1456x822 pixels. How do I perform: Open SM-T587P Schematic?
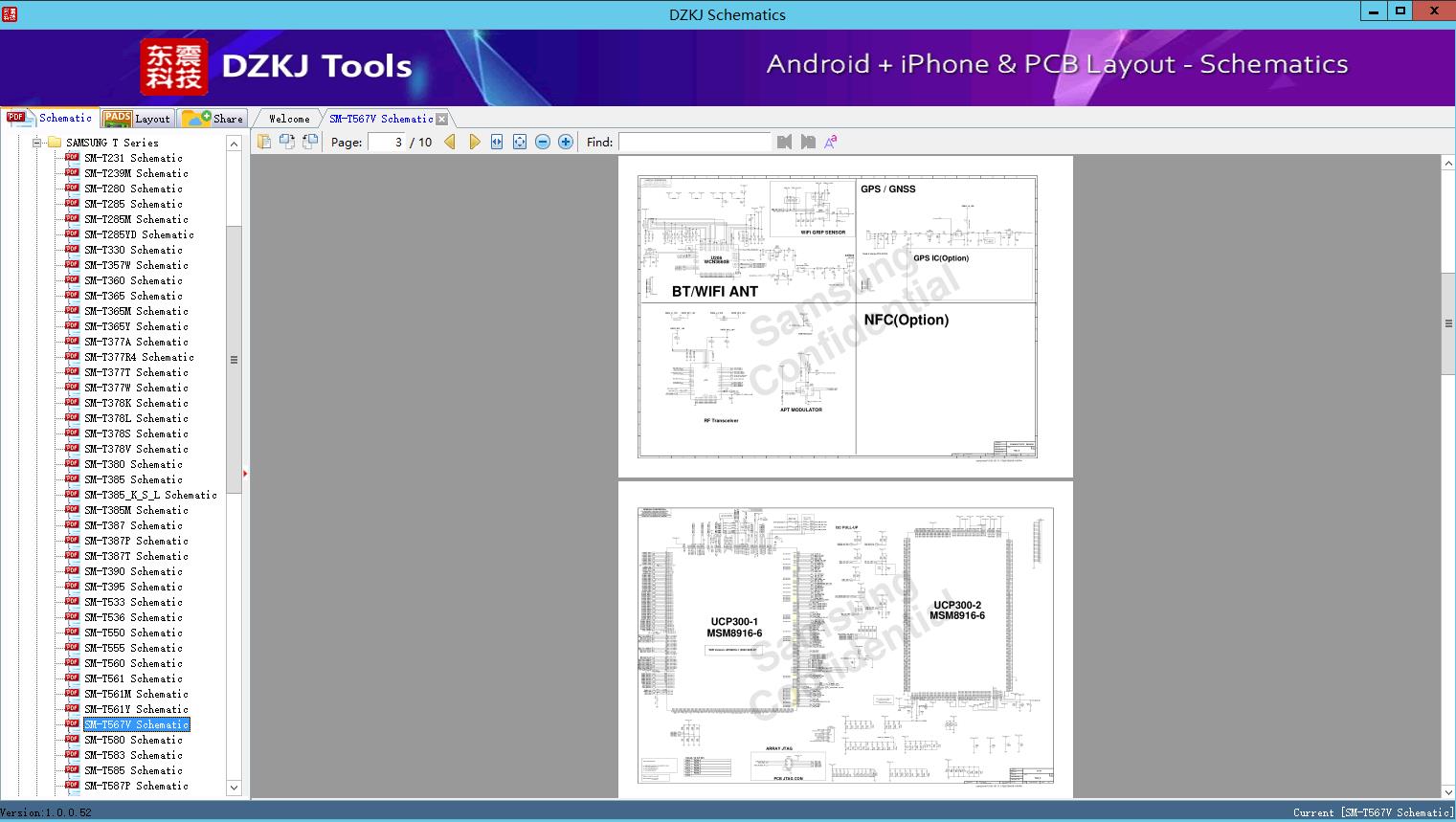tap(136, 786)
